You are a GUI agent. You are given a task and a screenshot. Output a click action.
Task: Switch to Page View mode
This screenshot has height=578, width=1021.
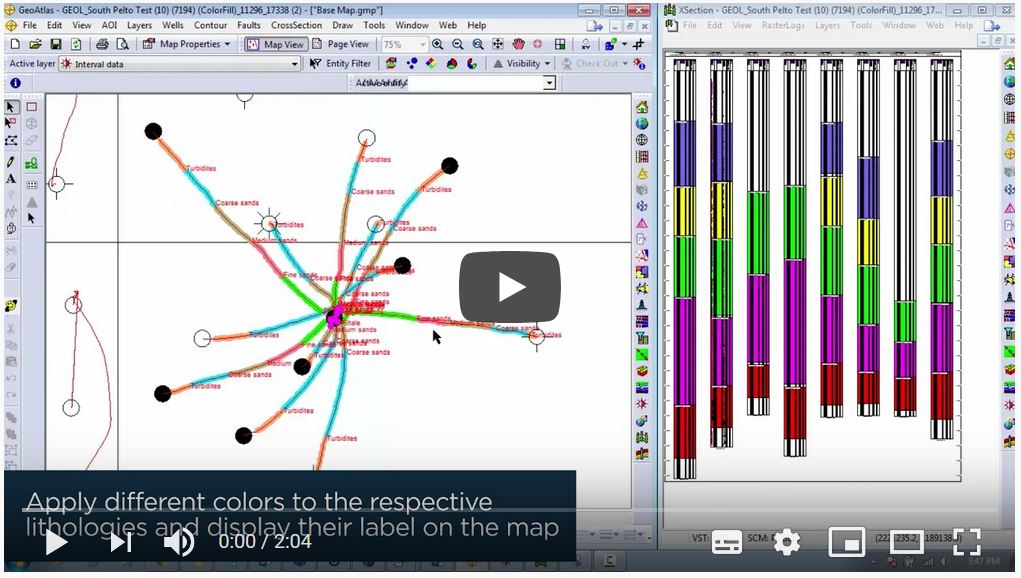(340, 45)
